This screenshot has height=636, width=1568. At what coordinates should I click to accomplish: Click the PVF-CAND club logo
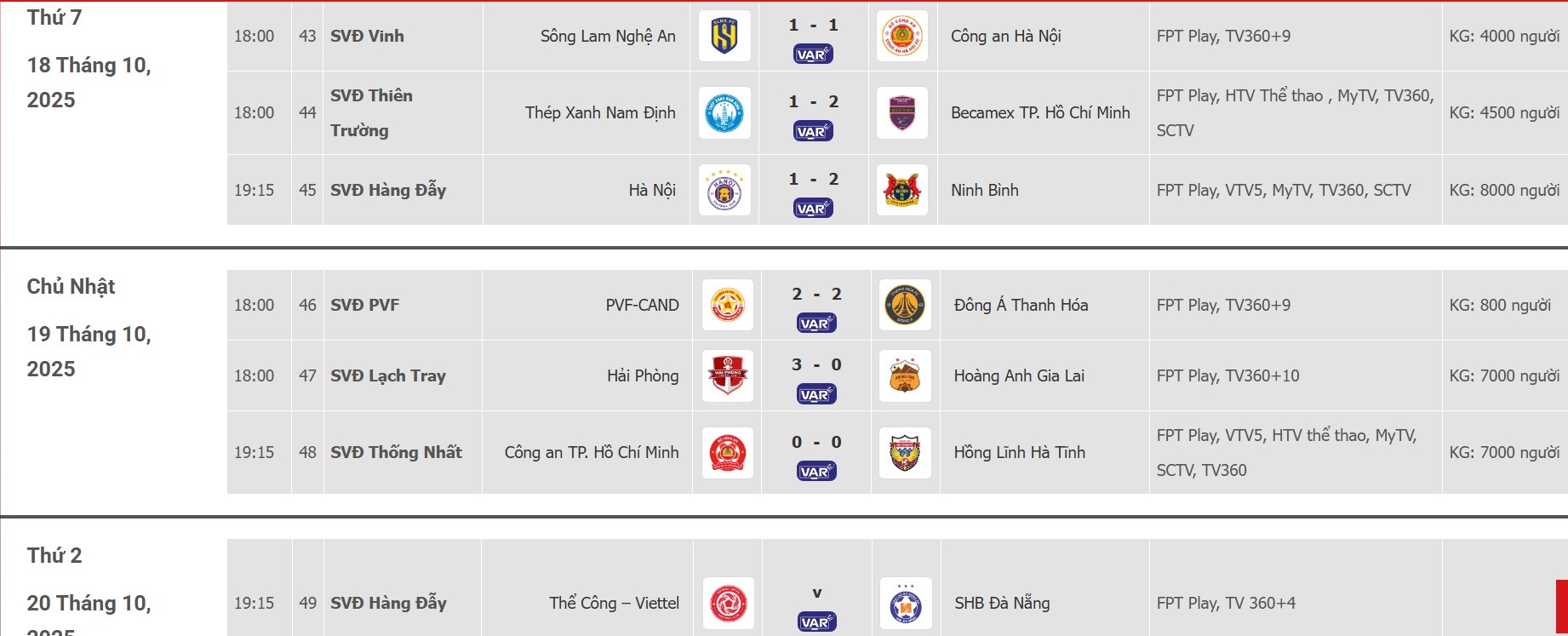[728, 305]
